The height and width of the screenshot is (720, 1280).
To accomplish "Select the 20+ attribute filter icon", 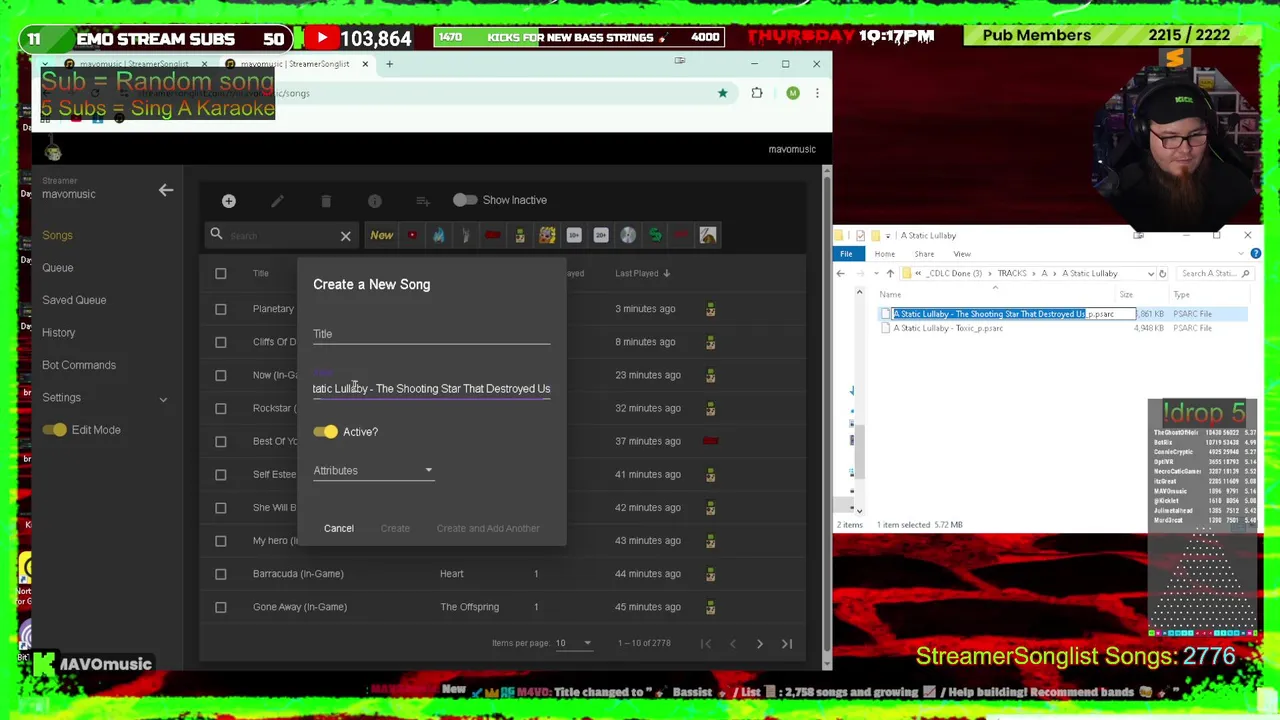I will click(601, 236).
